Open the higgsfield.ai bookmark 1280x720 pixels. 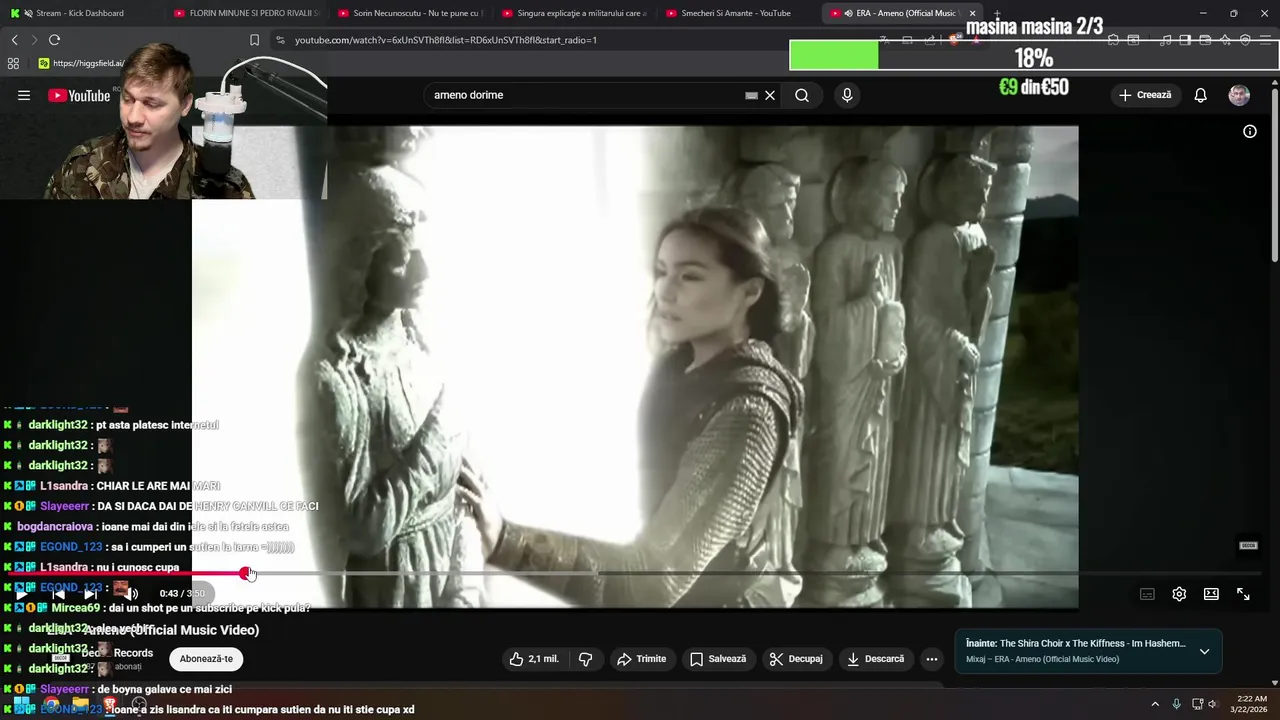(x=81, y=63)
